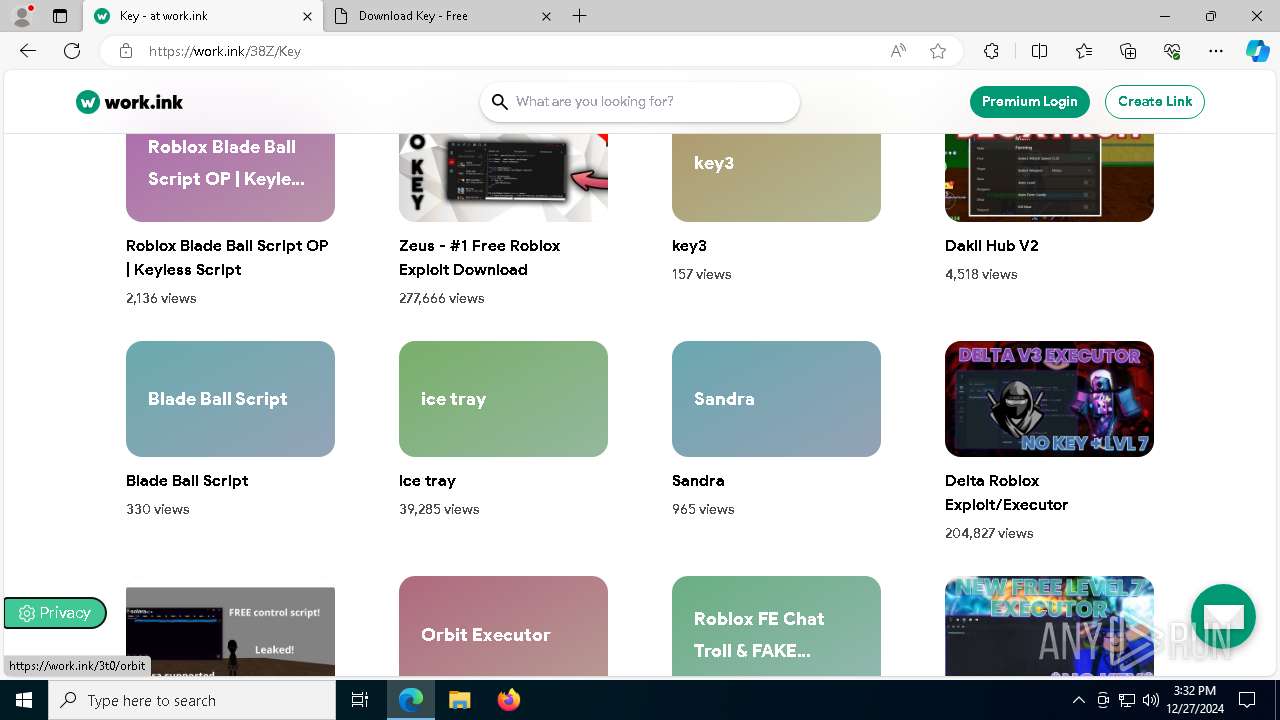Click the Premium Login button

1029,102
